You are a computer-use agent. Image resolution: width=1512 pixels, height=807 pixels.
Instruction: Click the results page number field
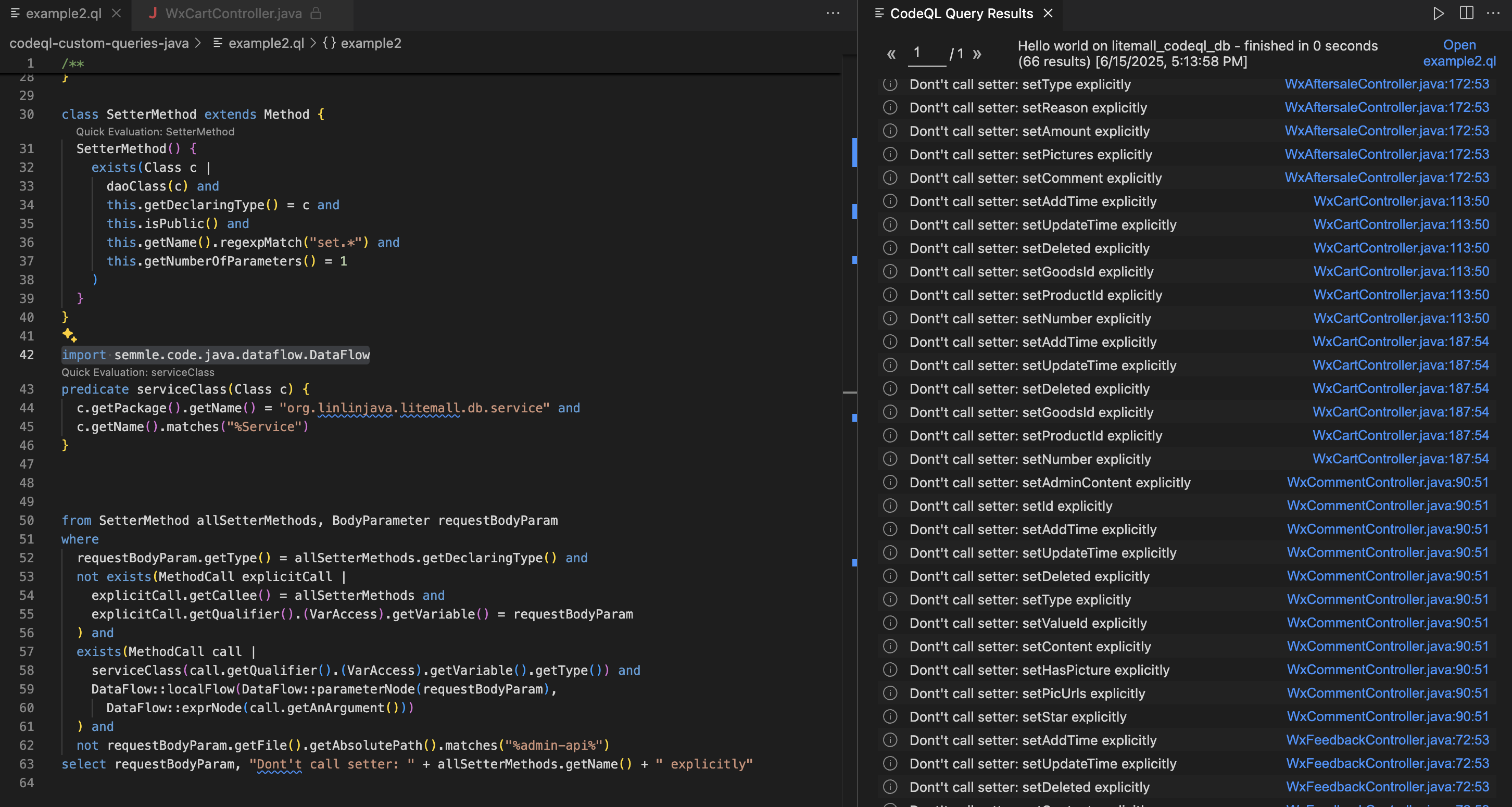click(x=926, y=54)
